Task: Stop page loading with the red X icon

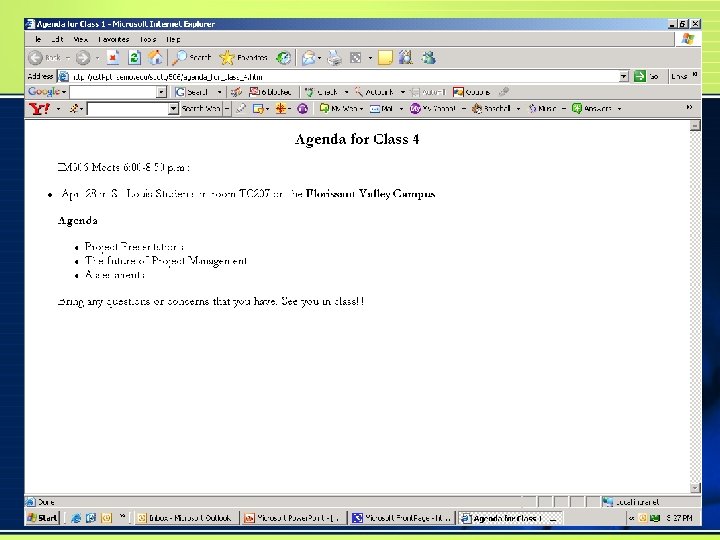Action: point(113,57)
